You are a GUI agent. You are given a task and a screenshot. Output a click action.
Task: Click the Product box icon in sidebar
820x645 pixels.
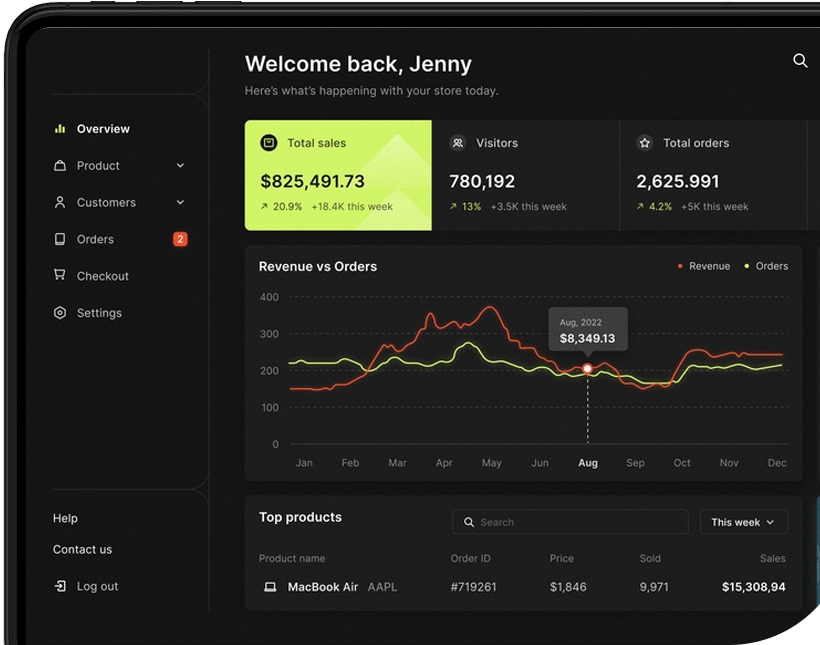pyautogui.click(x=60, y=165)
